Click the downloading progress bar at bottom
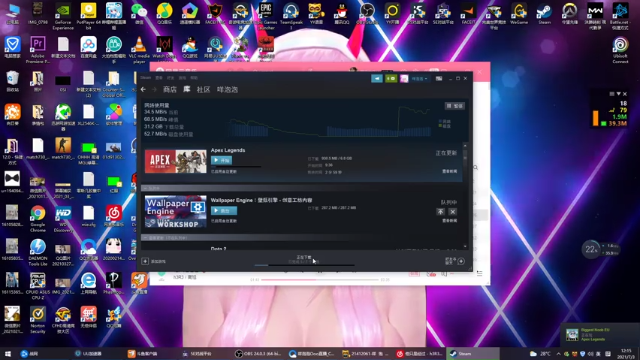The width and height of the screenshot is (640, 360). coord(304,265)
